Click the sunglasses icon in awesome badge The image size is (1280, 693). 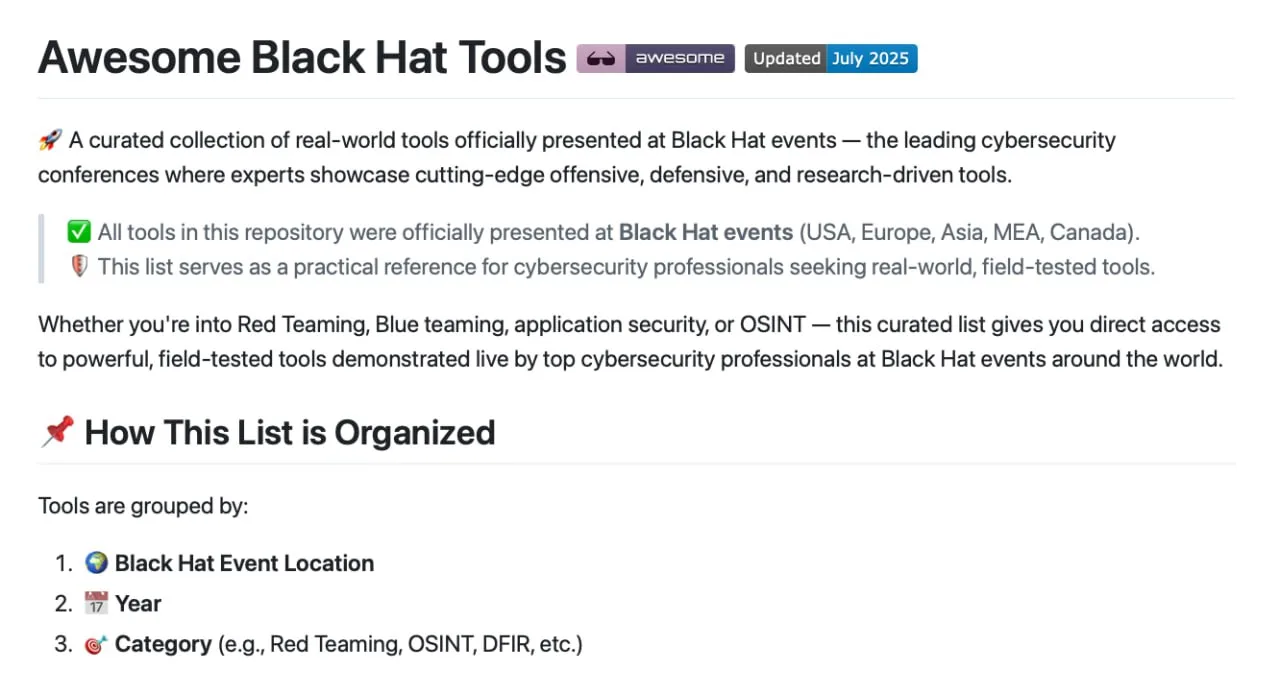(601, 59)
